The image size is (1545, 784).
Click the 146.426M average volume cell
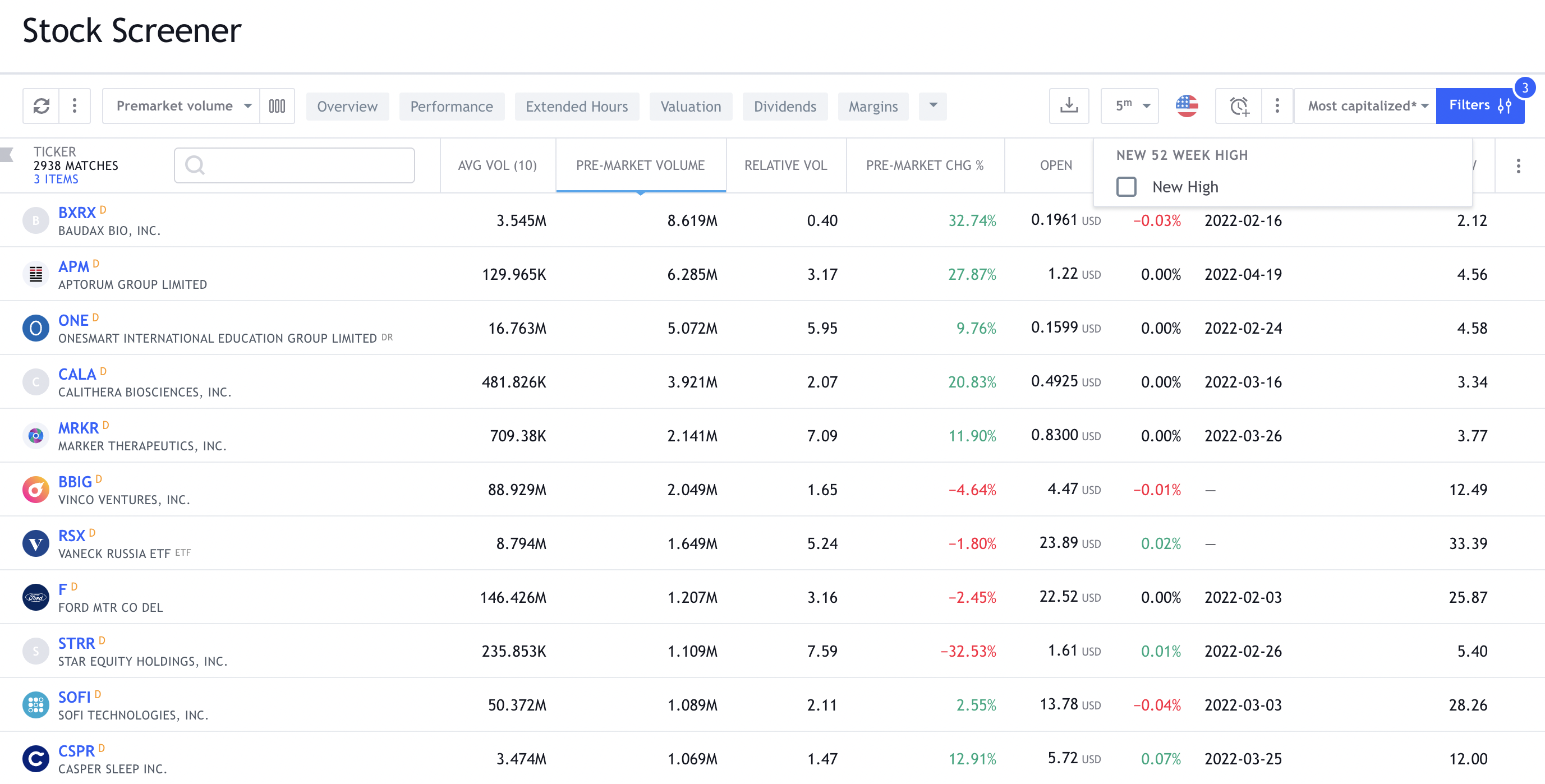click(x=513, y=598)
